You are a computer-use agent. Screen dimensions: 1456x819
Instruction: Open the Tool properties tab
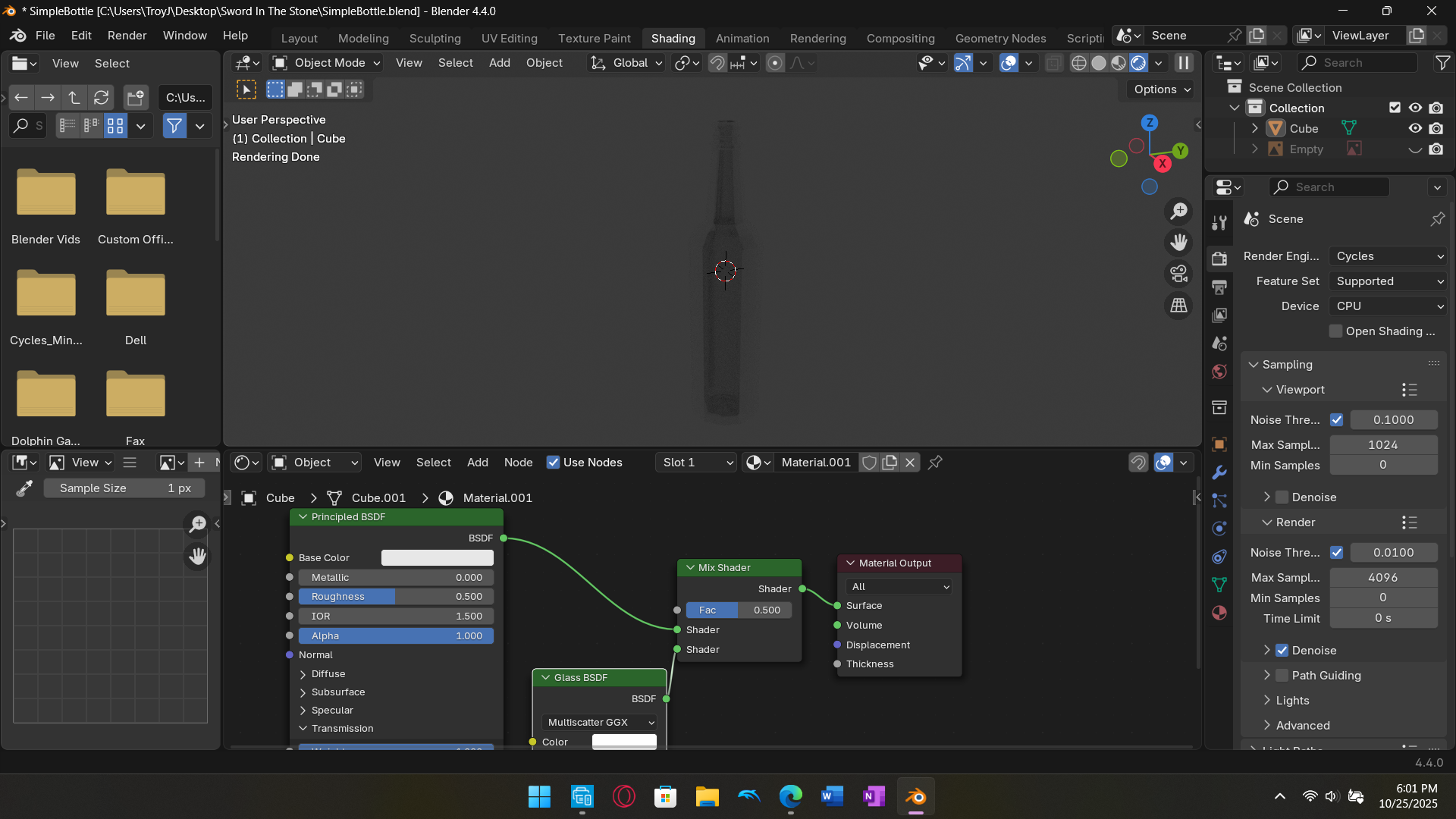pos(1219,223)
